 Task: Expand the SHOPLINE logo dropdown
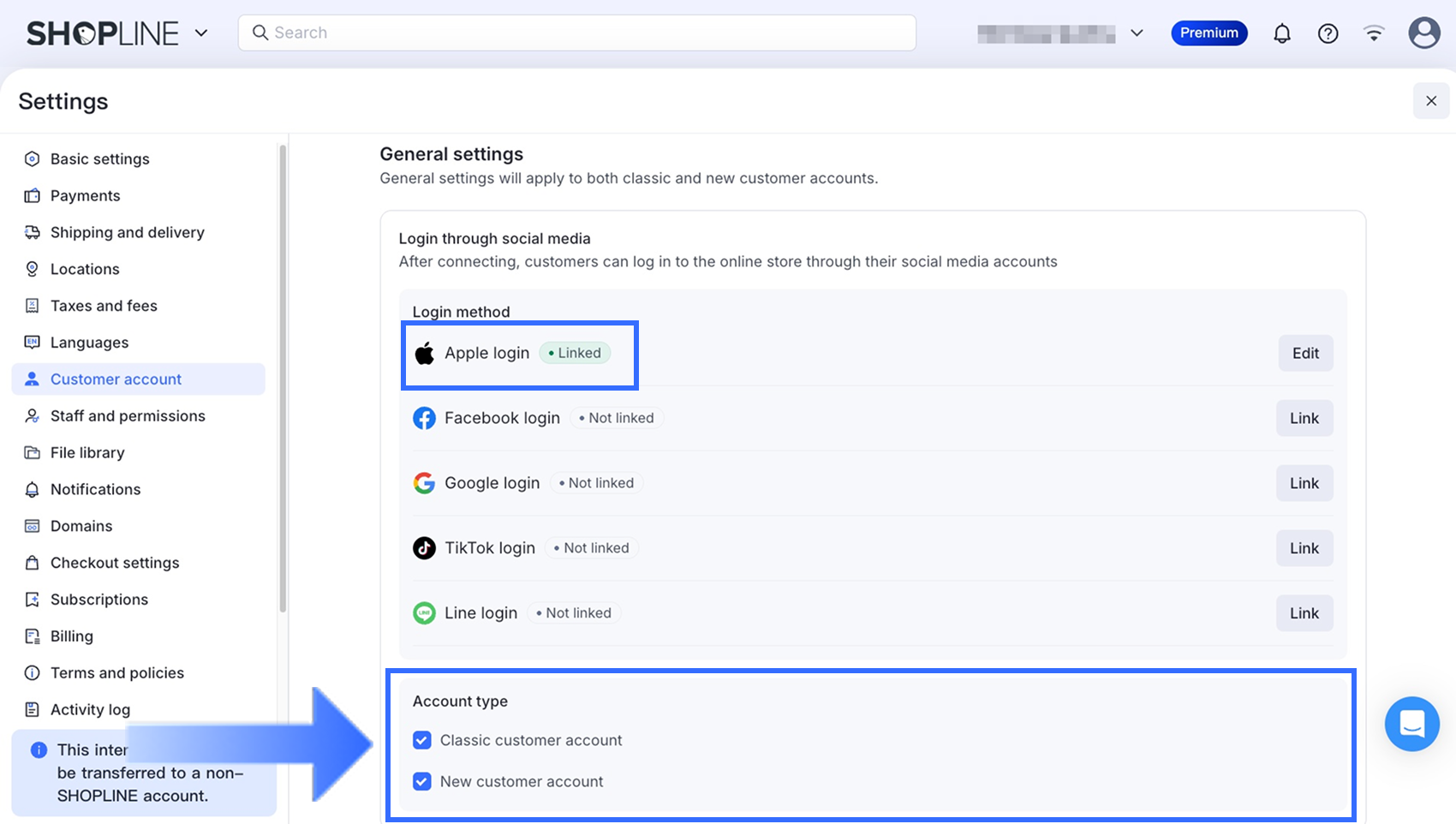[201, 33]
